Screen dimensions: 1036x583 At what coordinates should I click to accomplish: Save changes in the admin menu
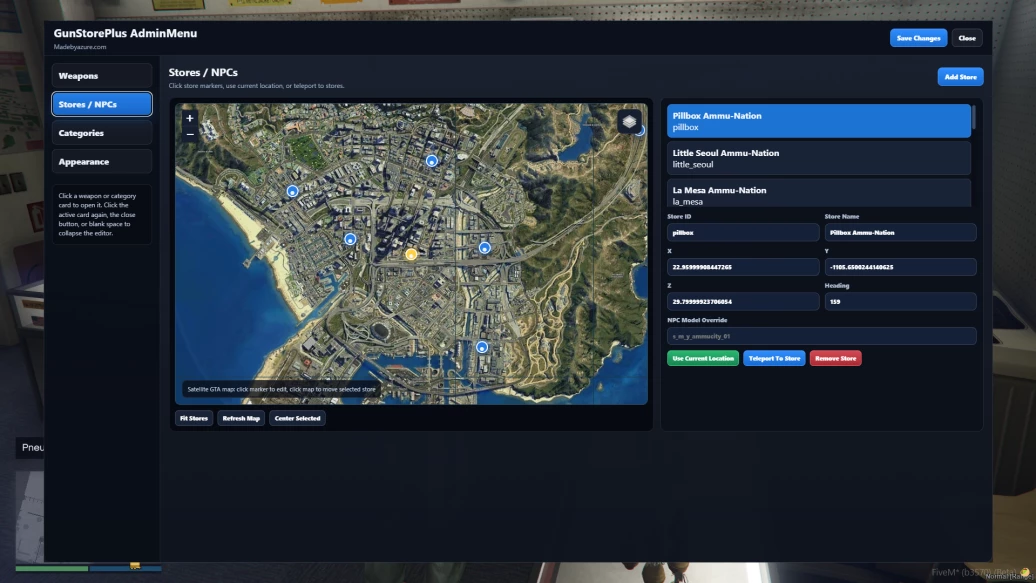pos(918,38)
